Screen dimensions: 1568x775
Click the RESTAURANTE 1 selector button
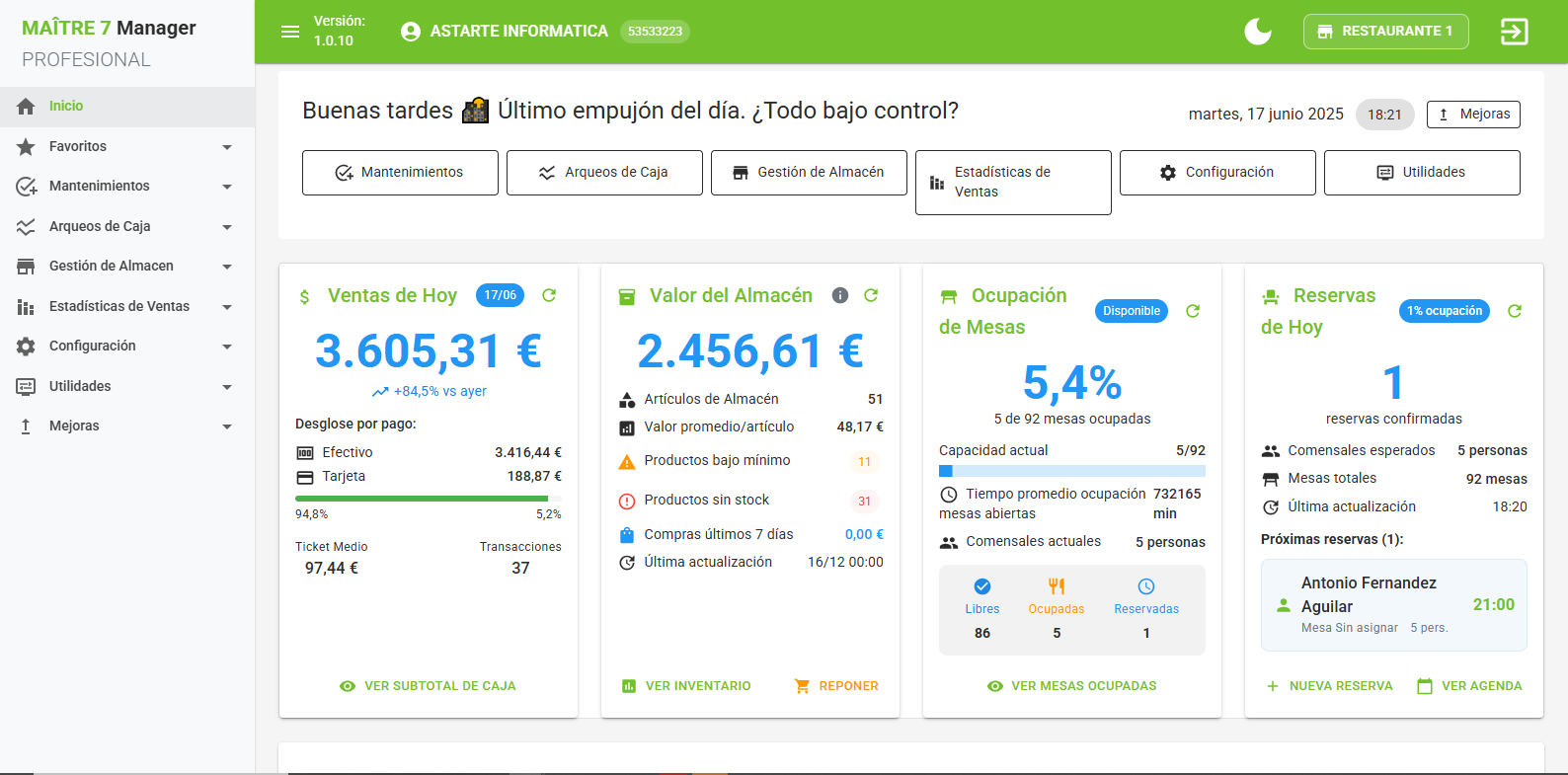pos(1385,32)
